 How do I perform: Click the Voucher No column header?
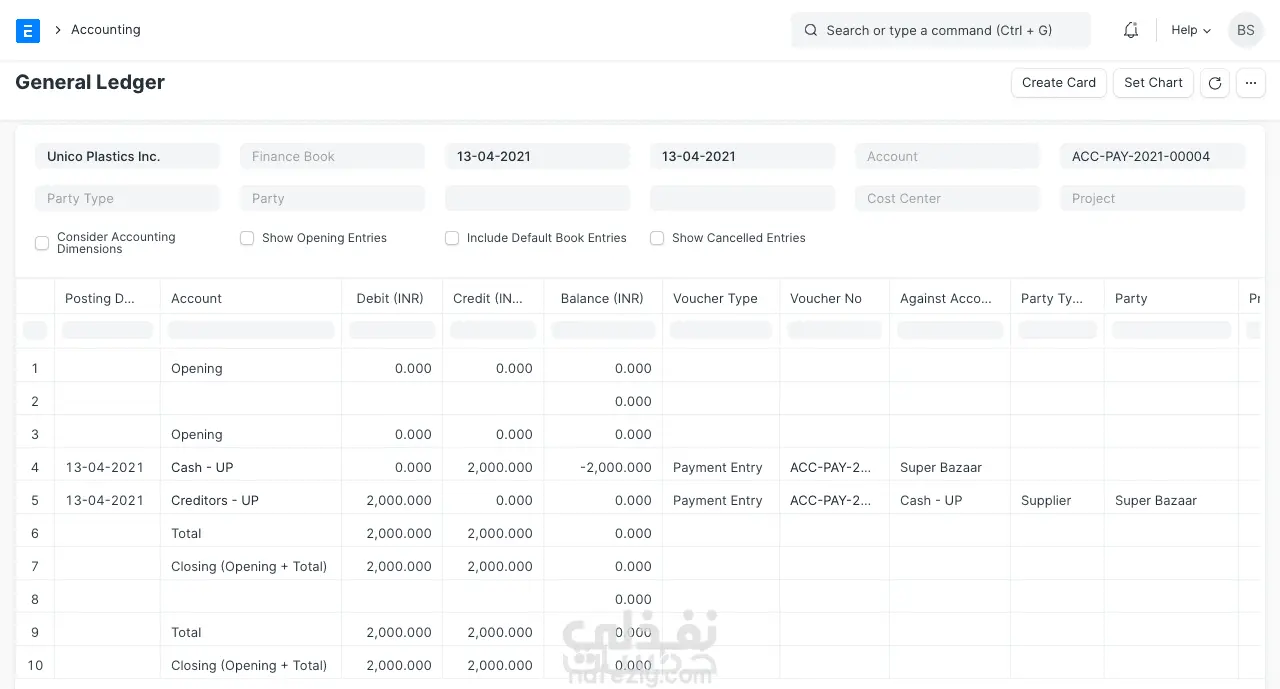coord(834,298)
